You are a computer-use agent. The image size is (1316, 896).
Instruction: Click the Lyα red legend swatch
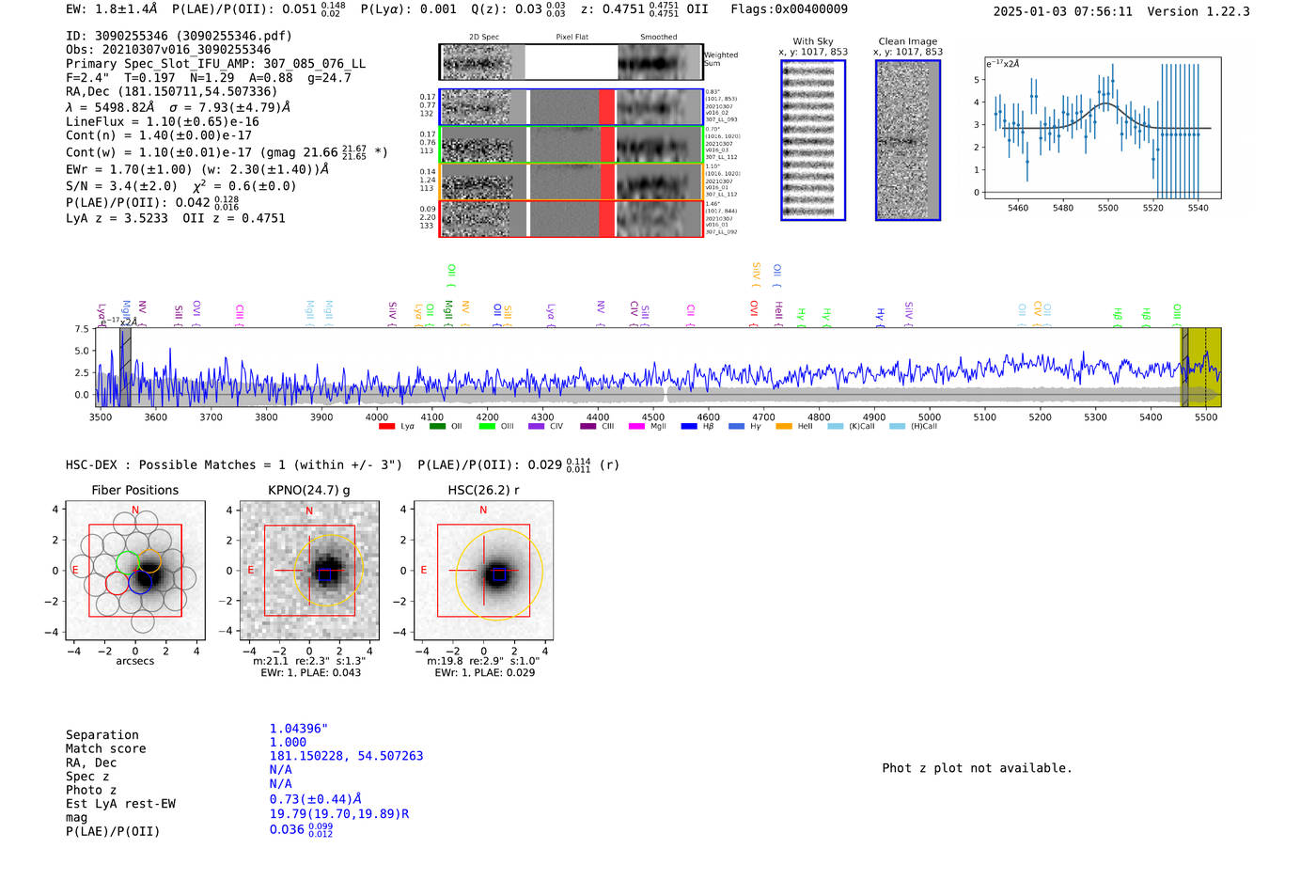click(386, 427)
